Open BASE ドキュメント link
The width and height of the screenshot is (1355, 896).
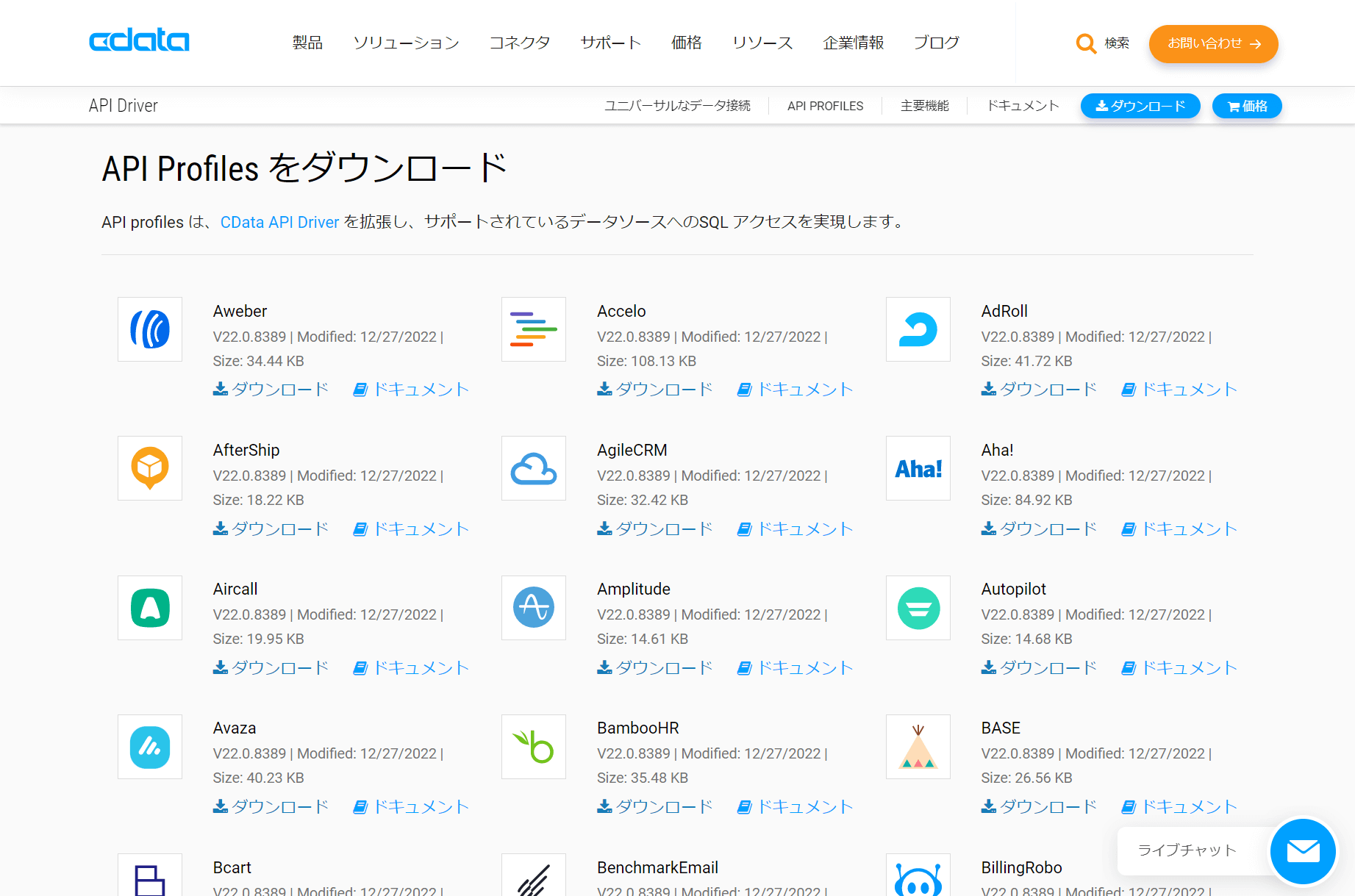pos(1179,806)
